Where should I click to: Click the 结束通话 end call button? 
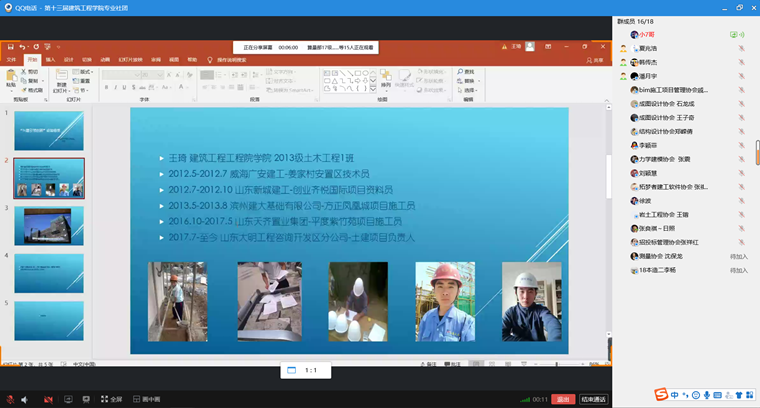tap(593, 398)
